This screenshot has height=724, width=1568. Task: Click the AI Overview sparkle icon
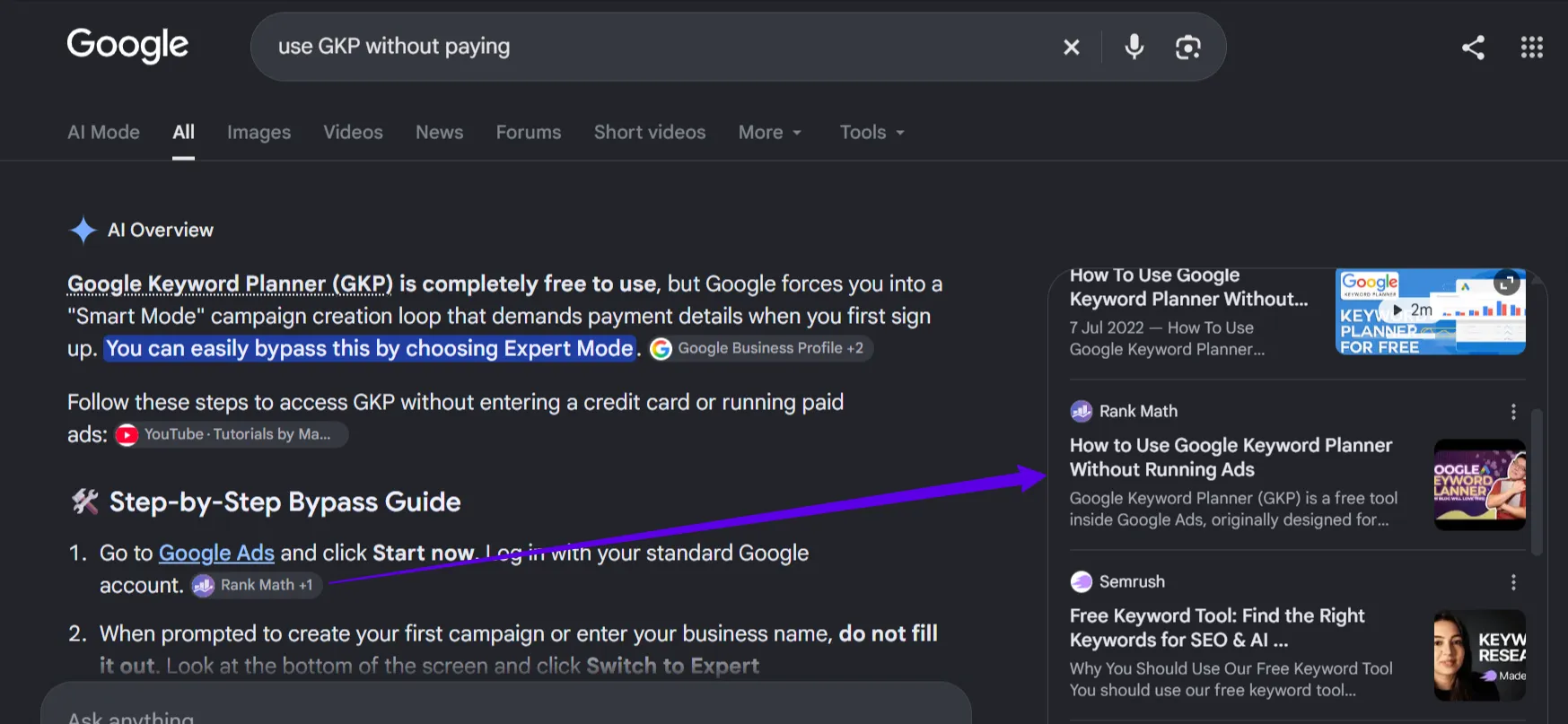coord(83,231)
